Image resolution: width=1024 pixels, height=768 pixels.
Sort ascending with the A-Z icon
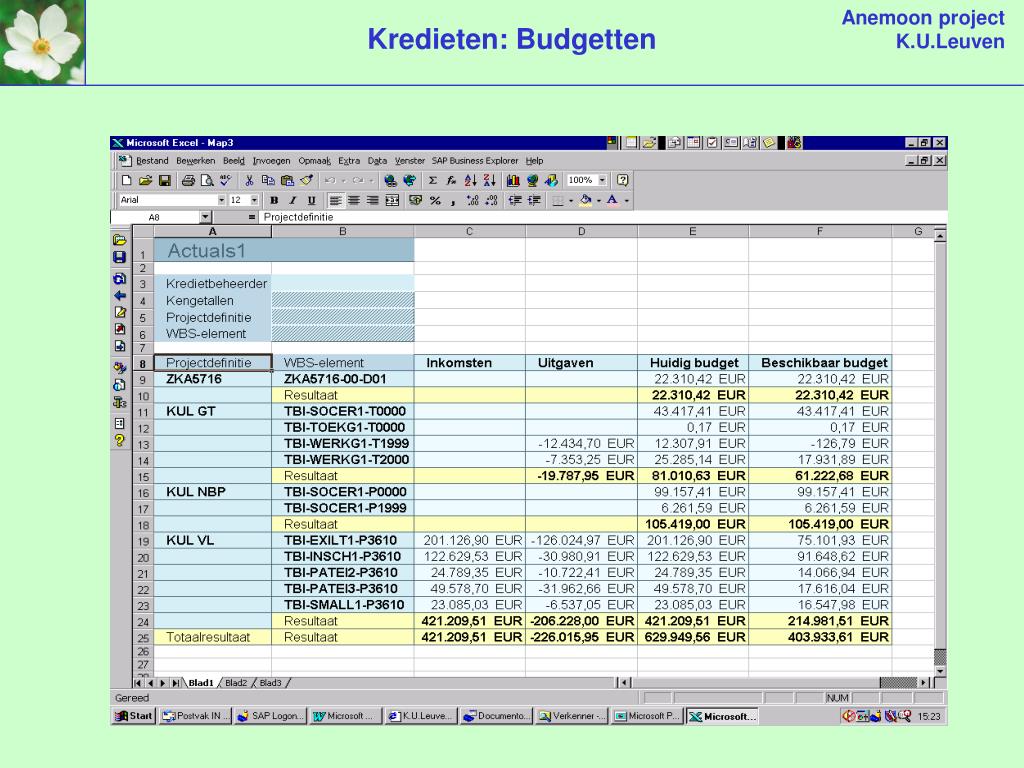(470, 180)
